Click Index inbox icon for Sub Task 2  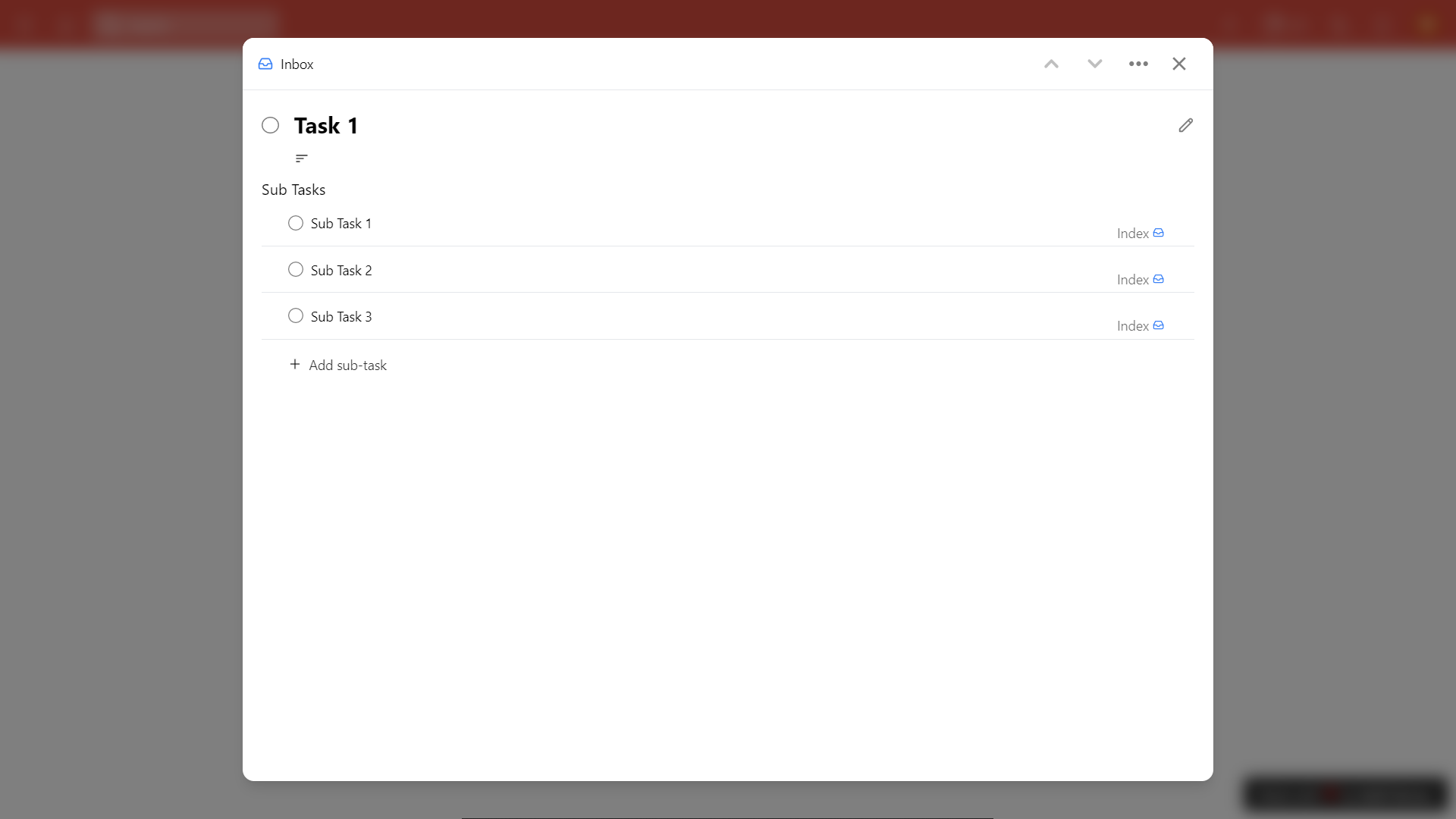point(1159,279)
